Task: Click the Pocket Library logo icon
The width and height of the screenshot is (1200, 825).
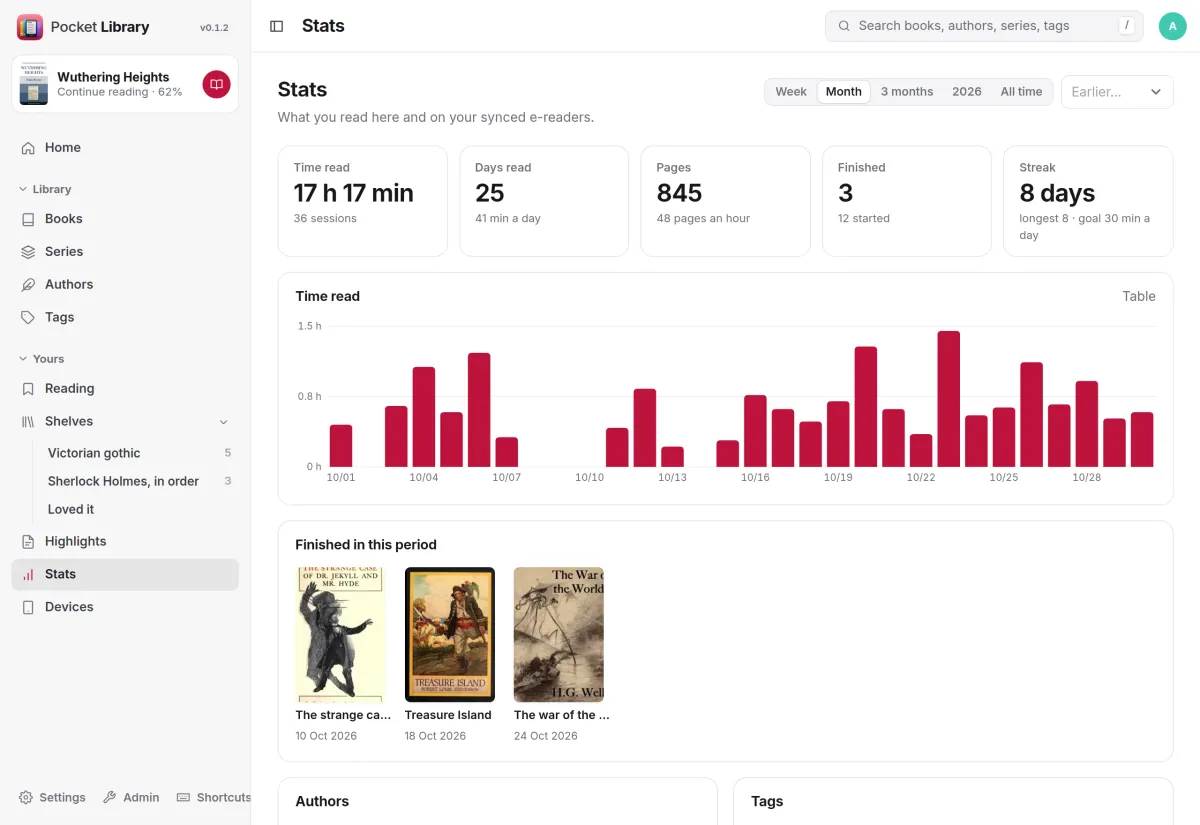Action: pos(30,27)
